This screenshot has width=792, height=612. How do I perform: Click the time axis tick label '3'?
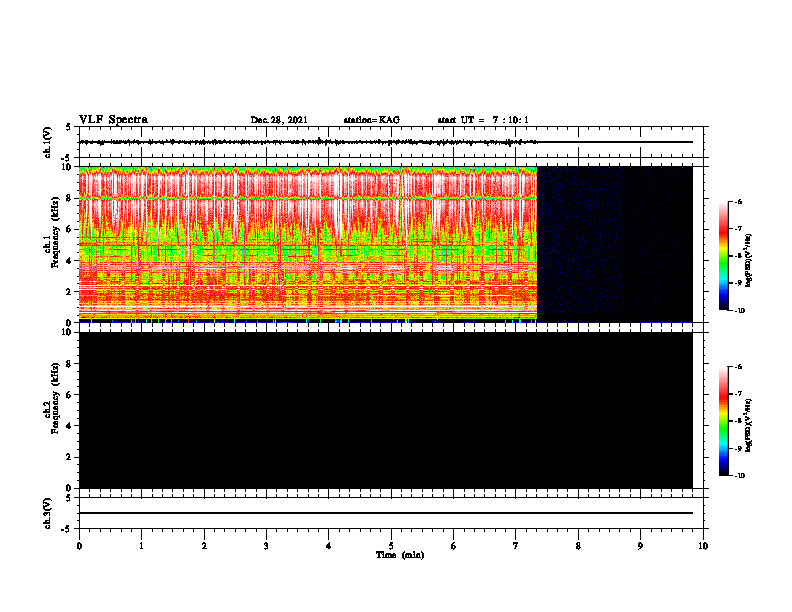266,546
